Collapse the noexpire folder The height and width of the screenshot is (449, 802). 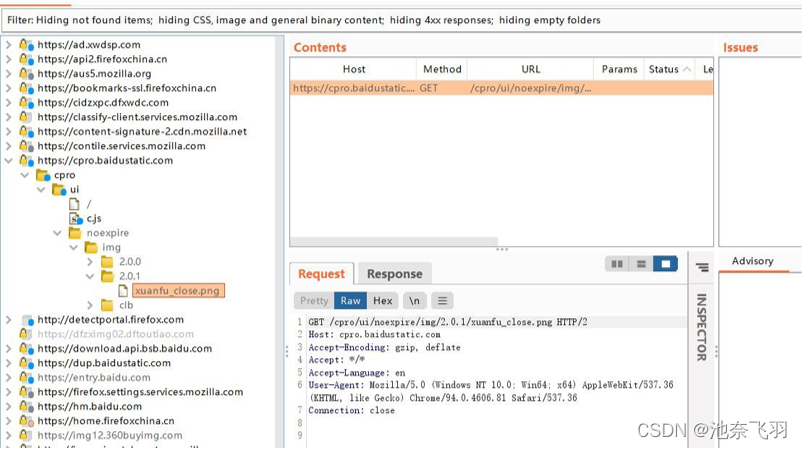57,233
